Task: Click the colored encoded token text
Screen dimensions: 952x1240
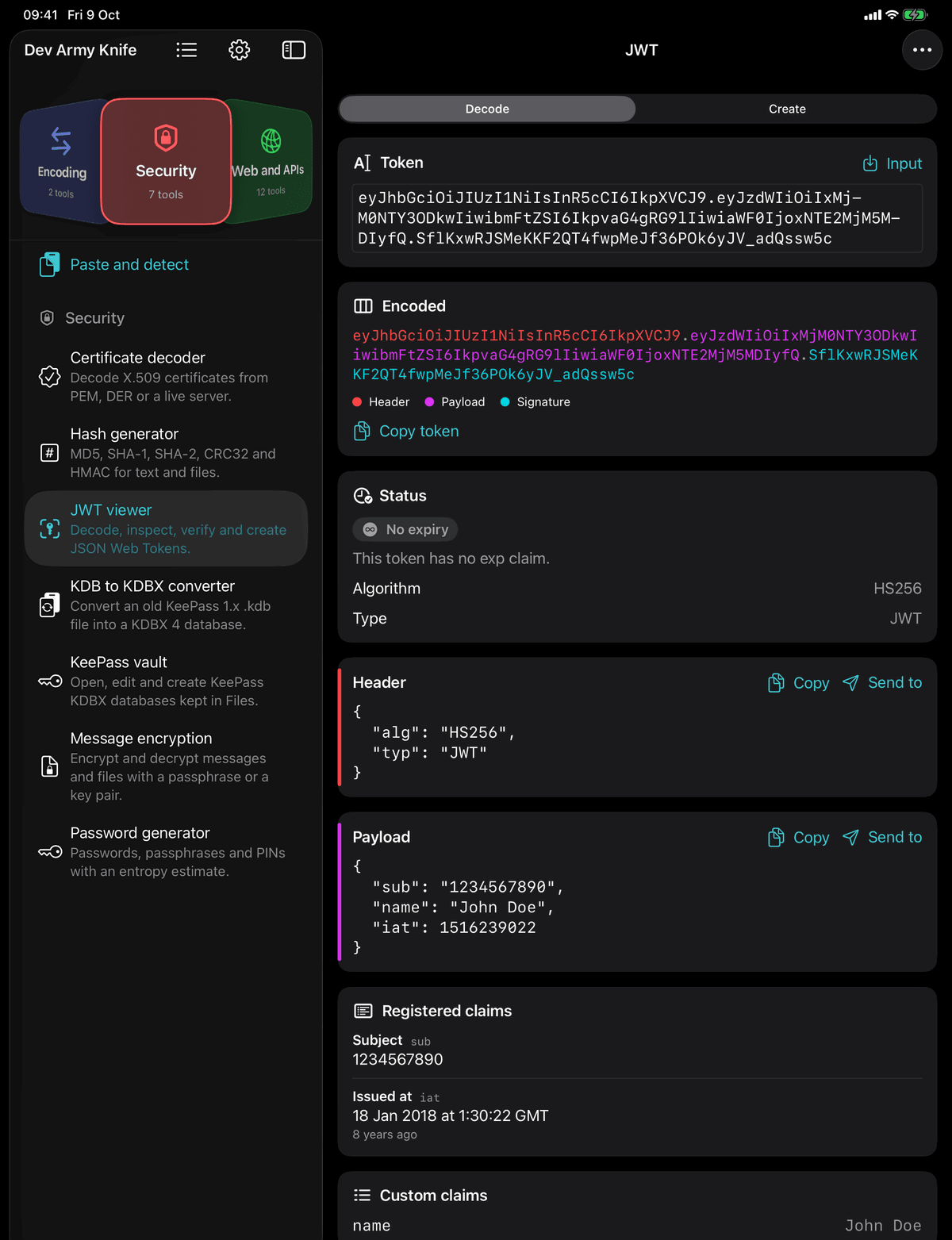Action: [635, 355]
